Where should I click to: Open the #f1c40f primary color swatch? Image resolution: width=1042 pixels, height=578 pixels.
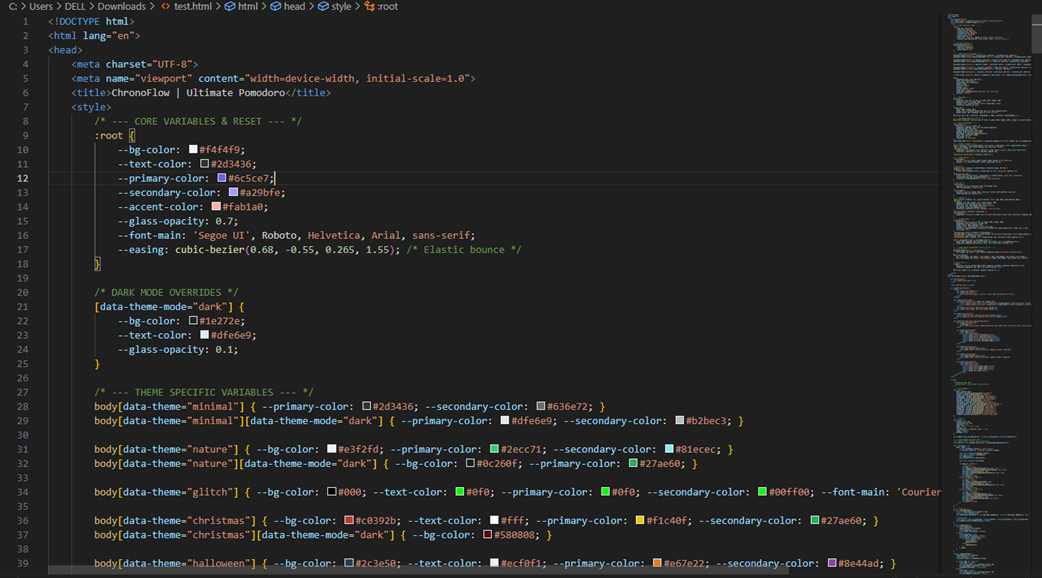639,521
